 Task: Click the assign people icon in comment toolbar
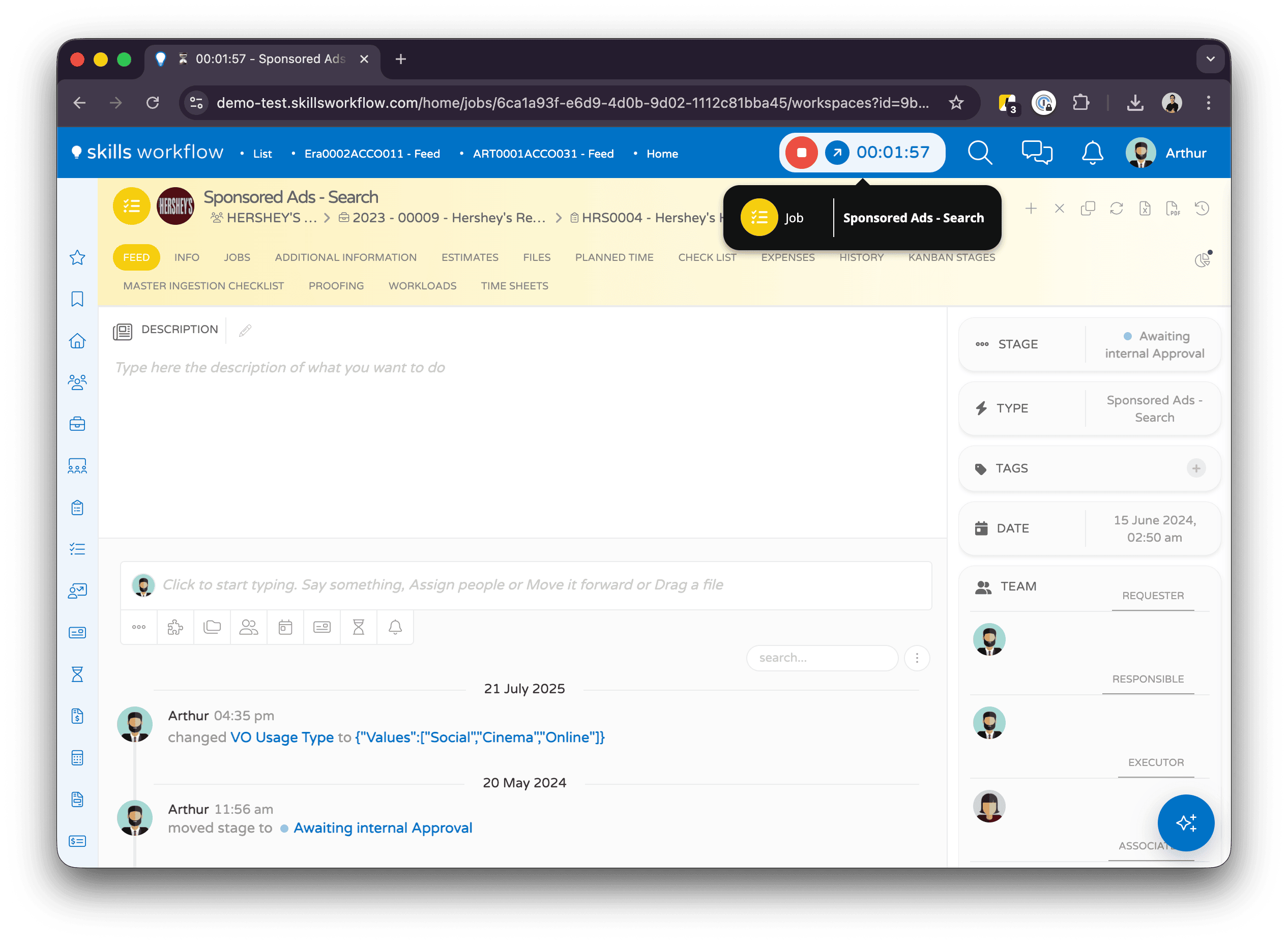point(248,627)
